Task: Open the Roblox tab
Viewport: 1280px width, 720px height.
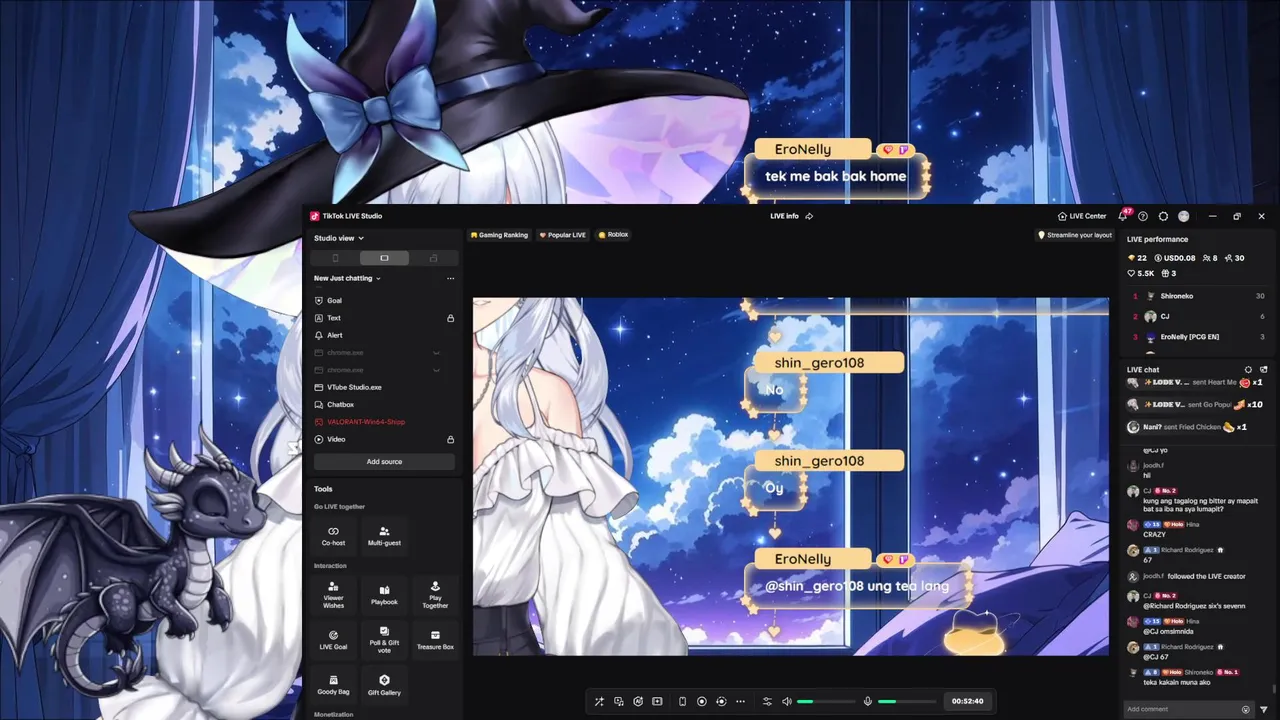Action: [x=614, y=235]
